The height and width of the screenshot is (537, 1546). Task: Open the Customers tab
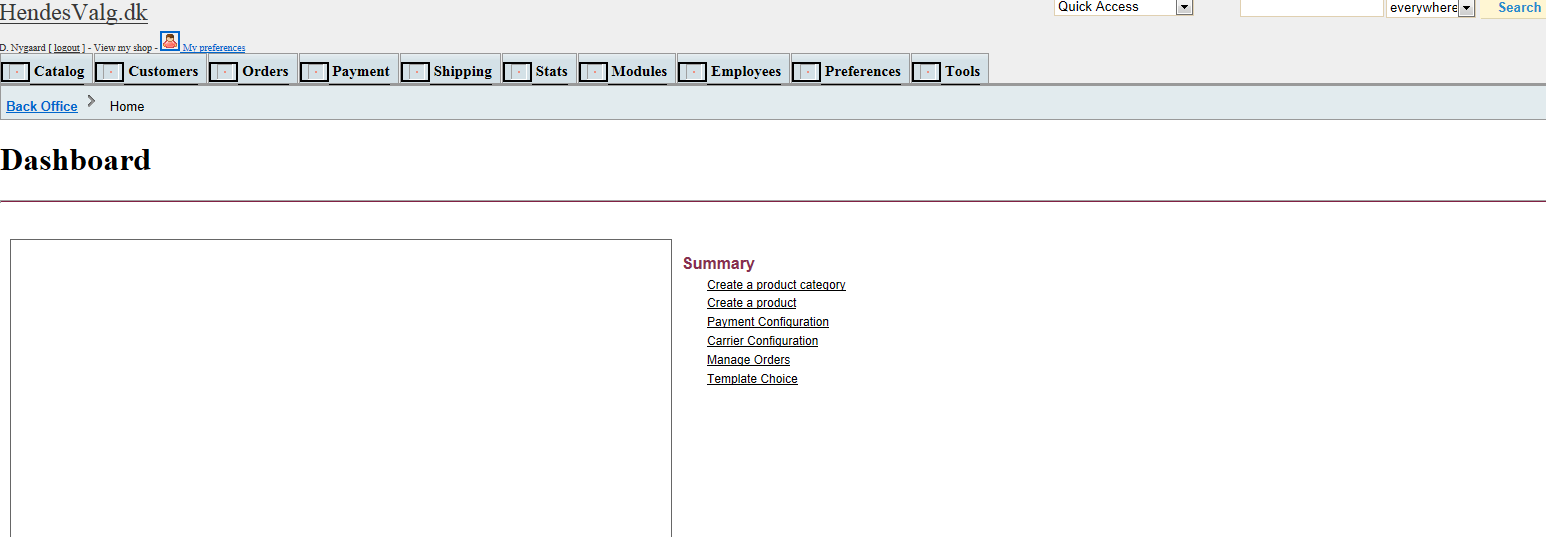pyautogui.click(x=163, y=71)
